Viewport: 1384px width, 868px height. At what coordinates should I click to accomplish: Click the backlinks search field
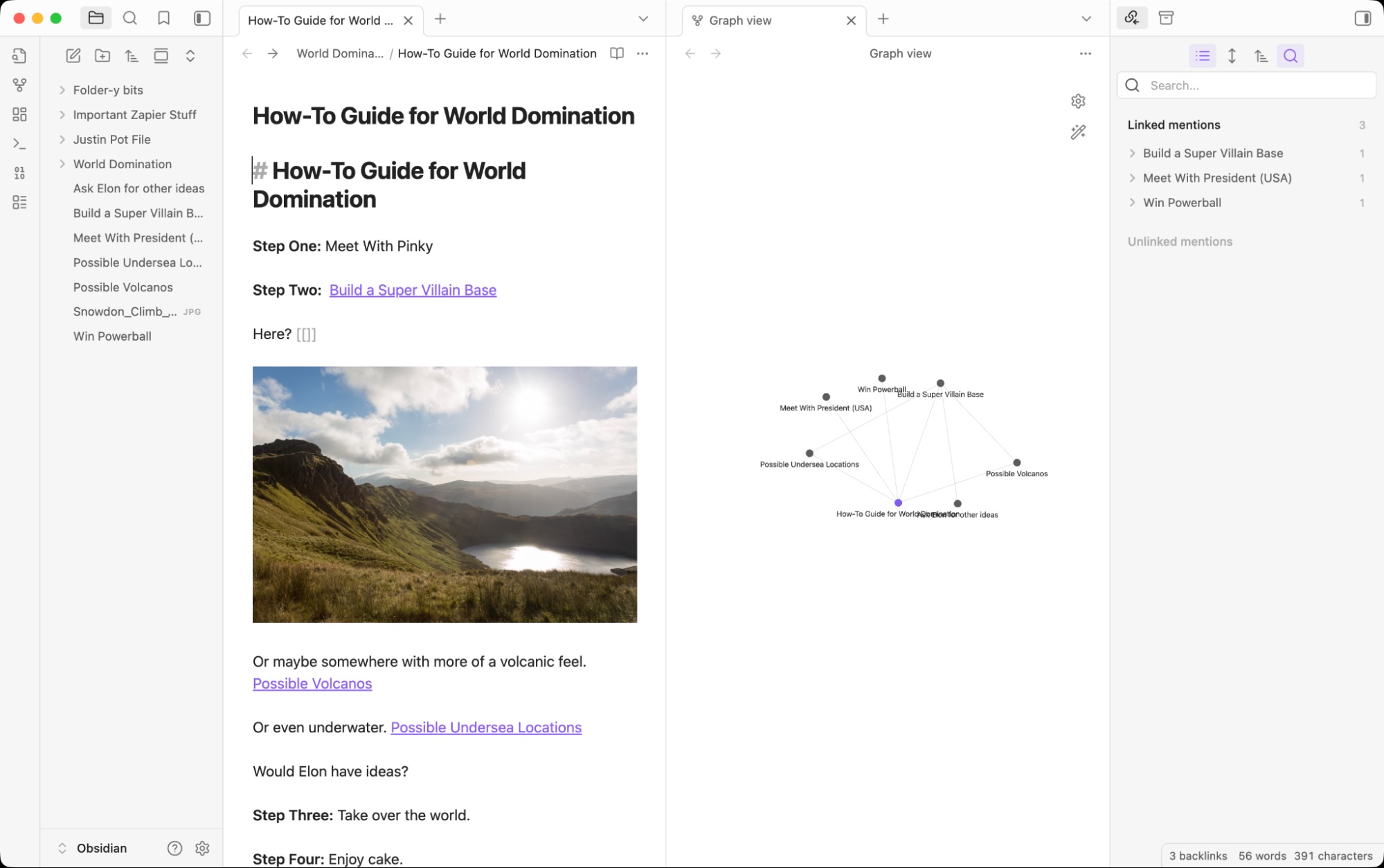click(x=1246, y=85)
